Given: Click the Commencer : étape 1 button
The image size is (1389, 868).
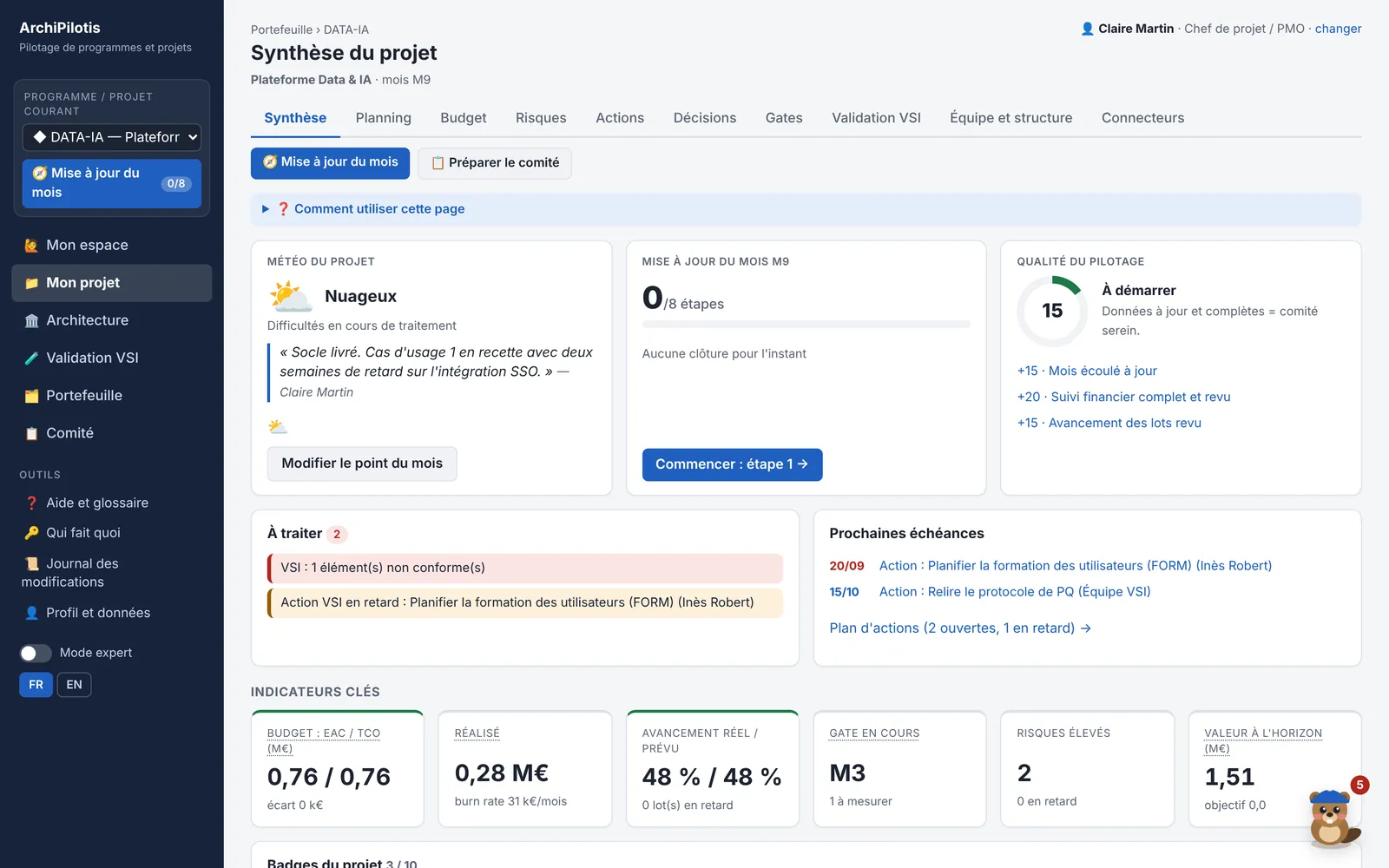Looking at the screenshot, I should [x=732, y=464].
